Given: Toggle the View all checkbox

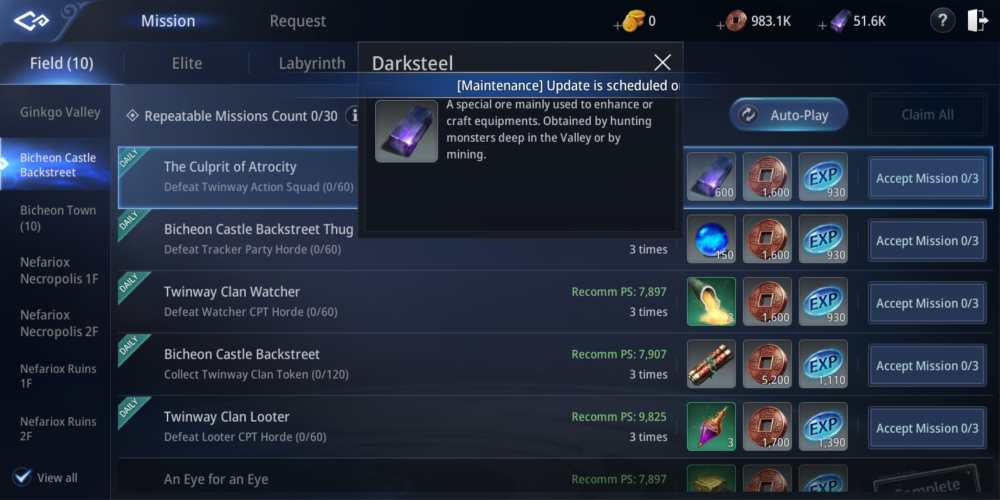Looking at the screenshot, I should 22,476.
